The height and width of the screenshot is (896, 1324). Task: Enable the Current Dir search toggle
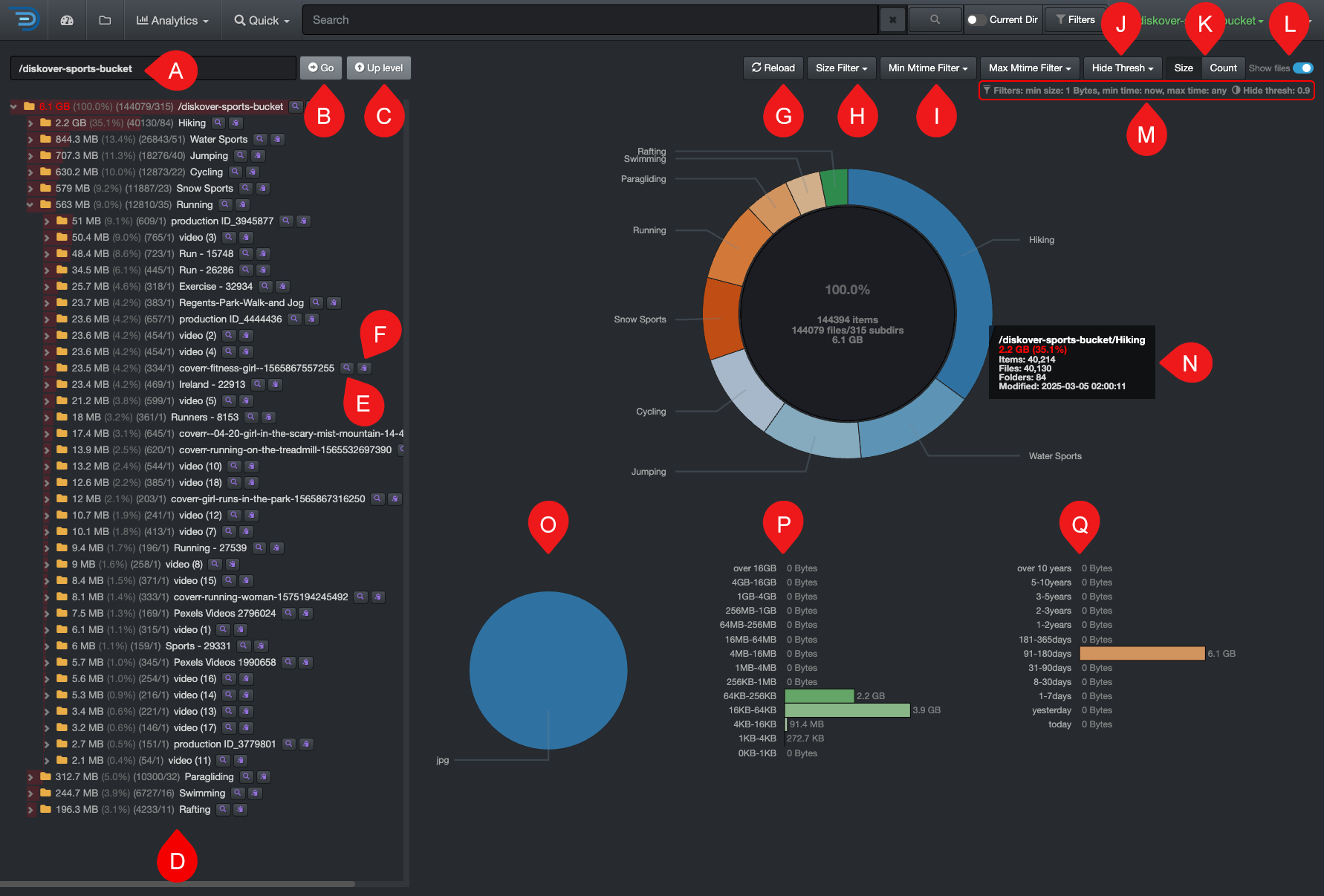[977, 20]
